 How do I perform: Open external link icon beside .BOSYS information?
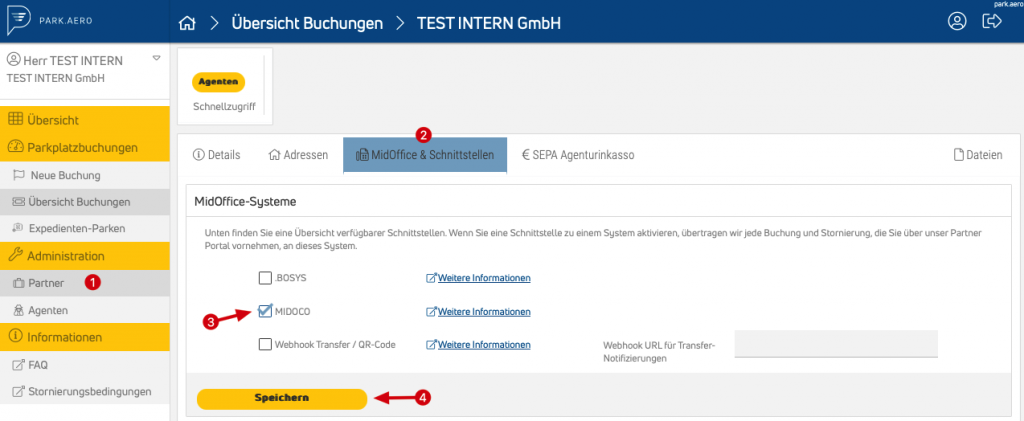[431, 278]
